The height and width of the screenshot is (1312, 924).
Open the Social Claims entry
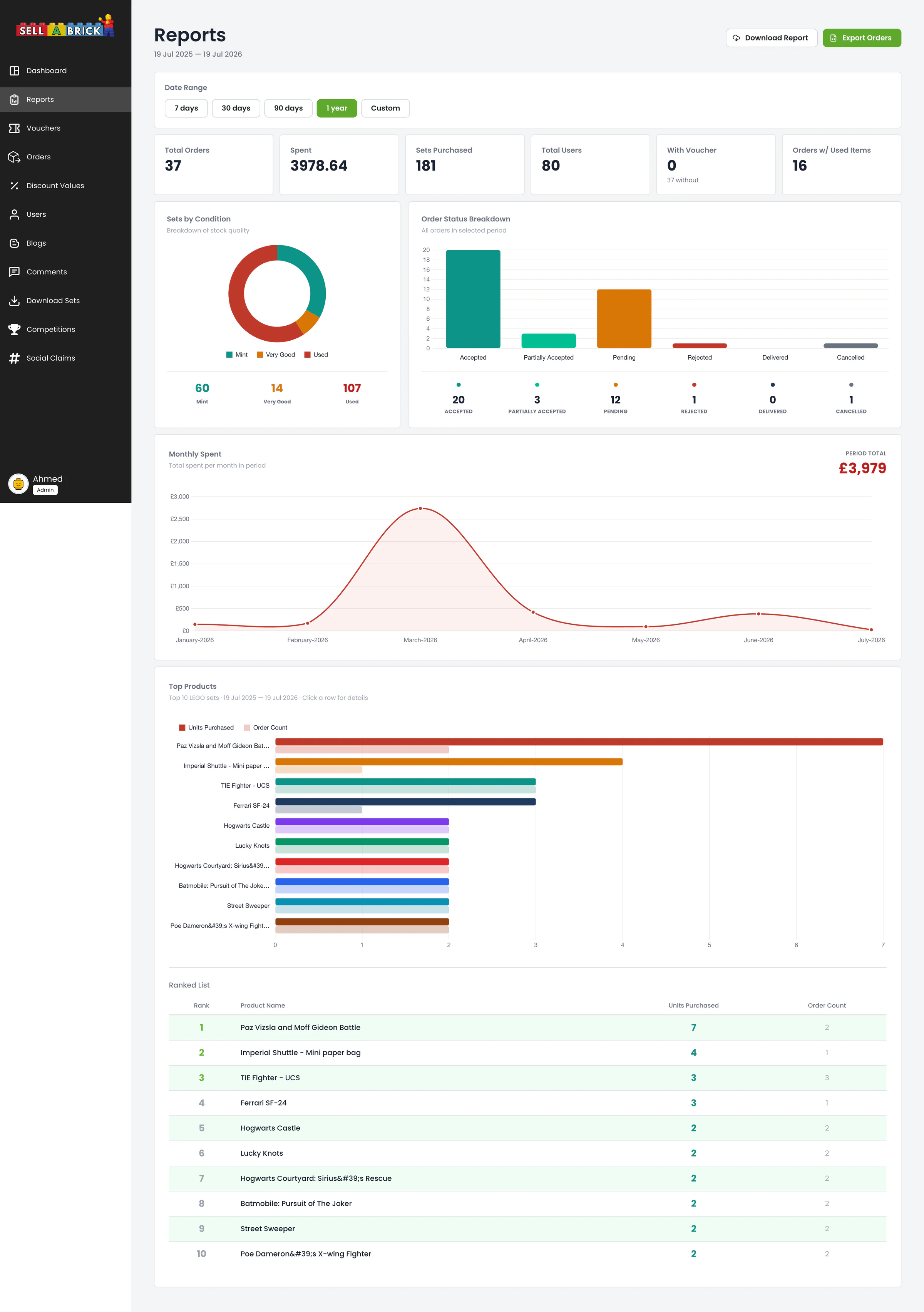pyautogui.click(x=66, y=358)
